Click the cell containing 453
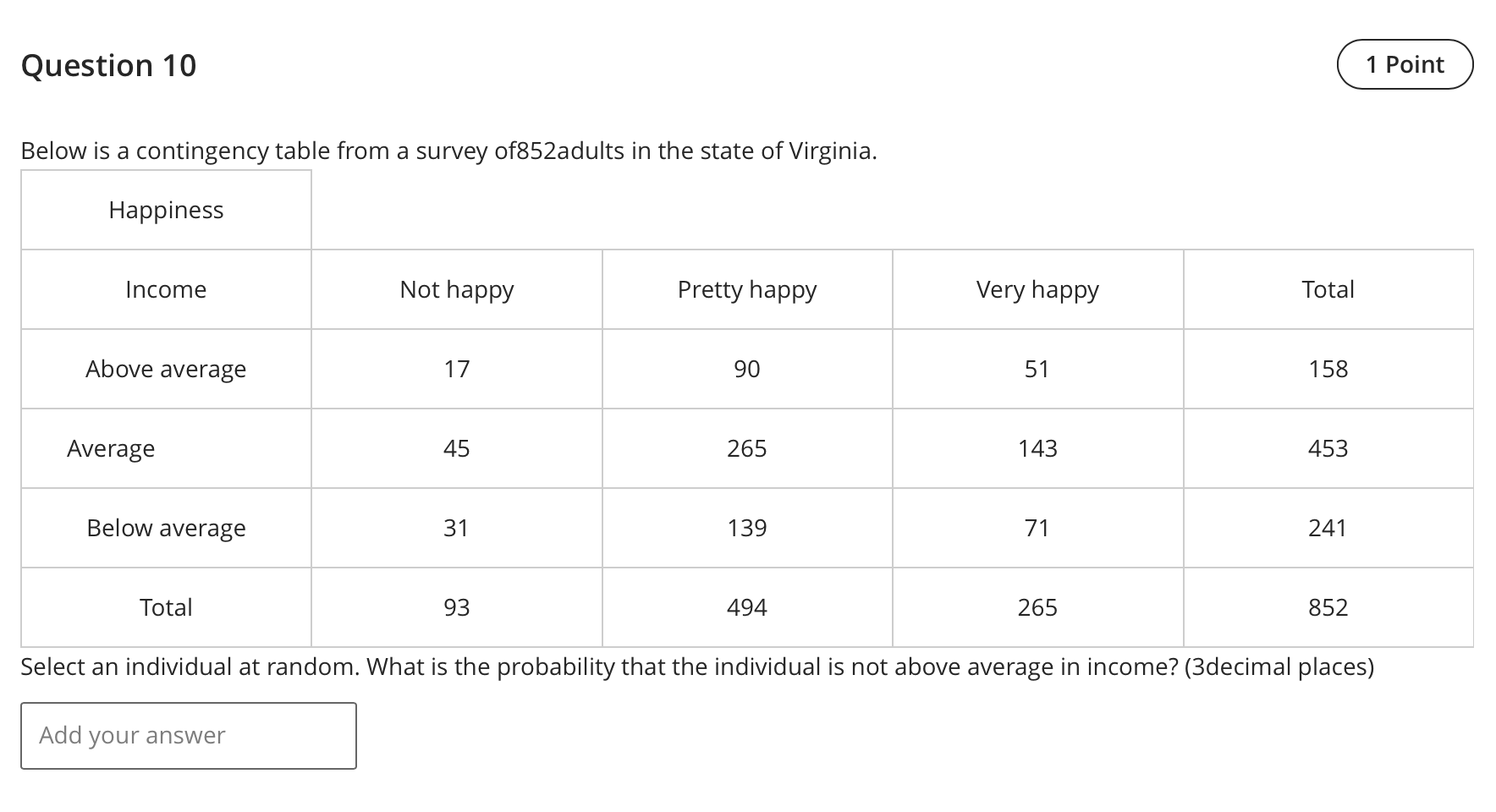 point(1328,447)
